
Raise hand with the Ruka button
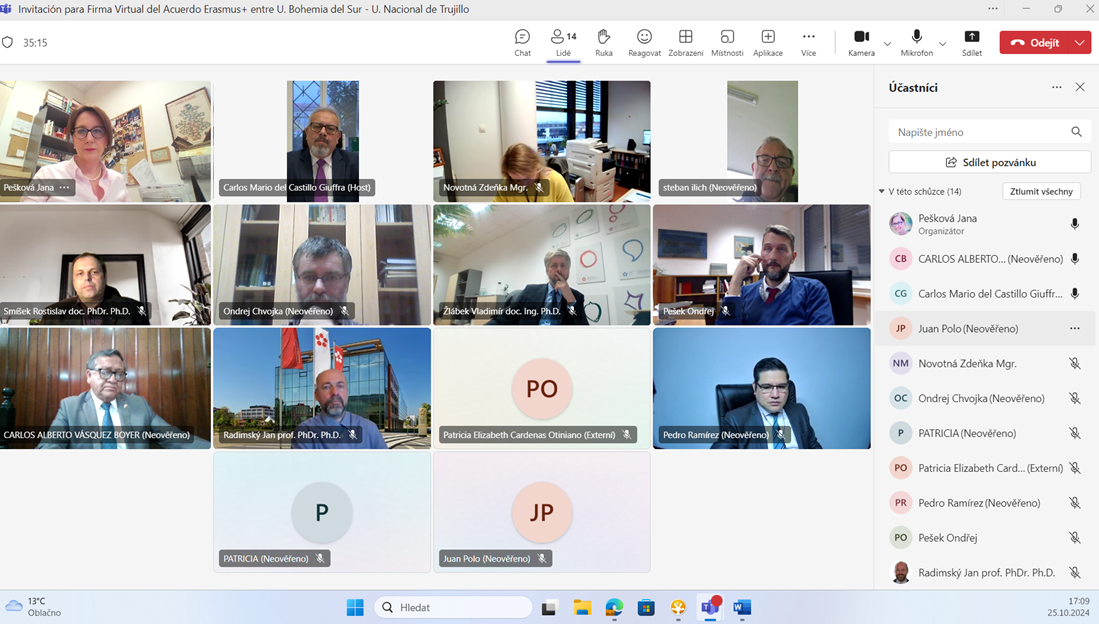(603, 43)
